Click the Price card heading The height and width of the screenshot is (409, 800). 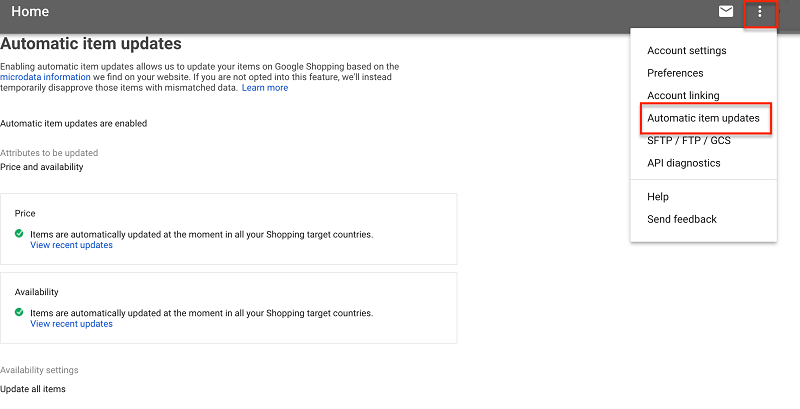point(25,214)
